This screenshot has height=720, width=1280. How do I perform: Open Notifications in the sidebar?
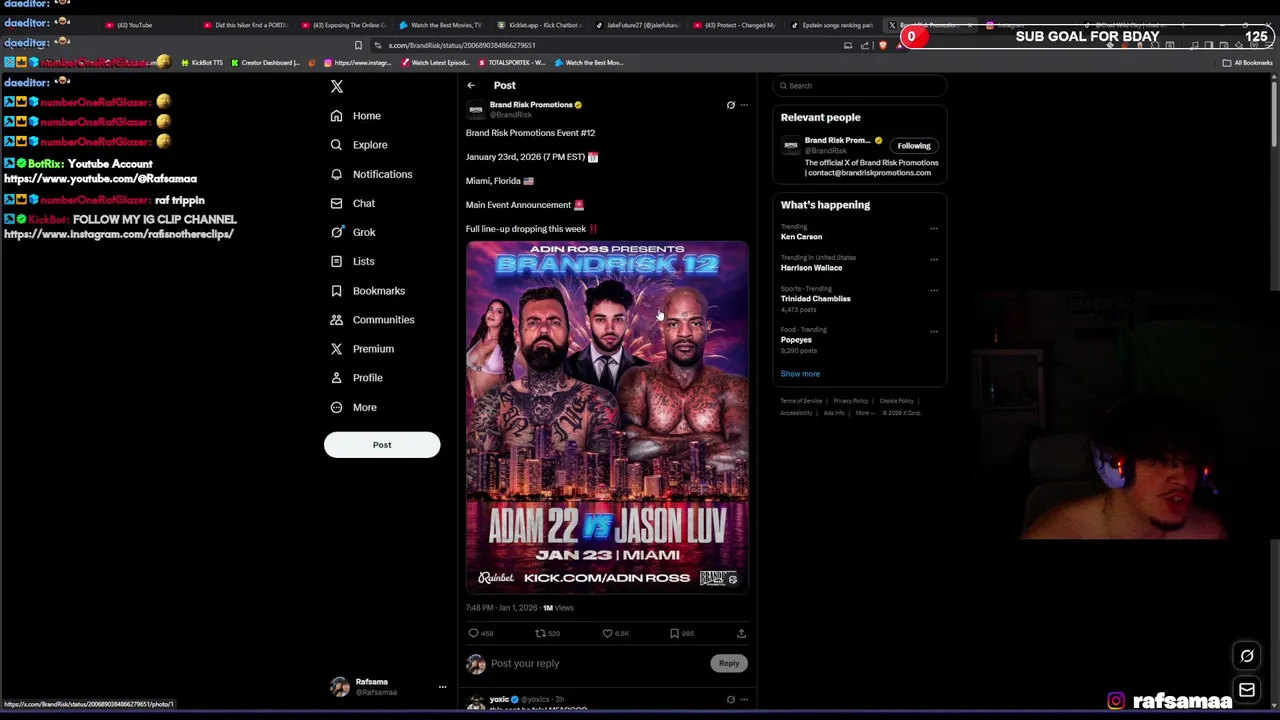coord(371,174)
